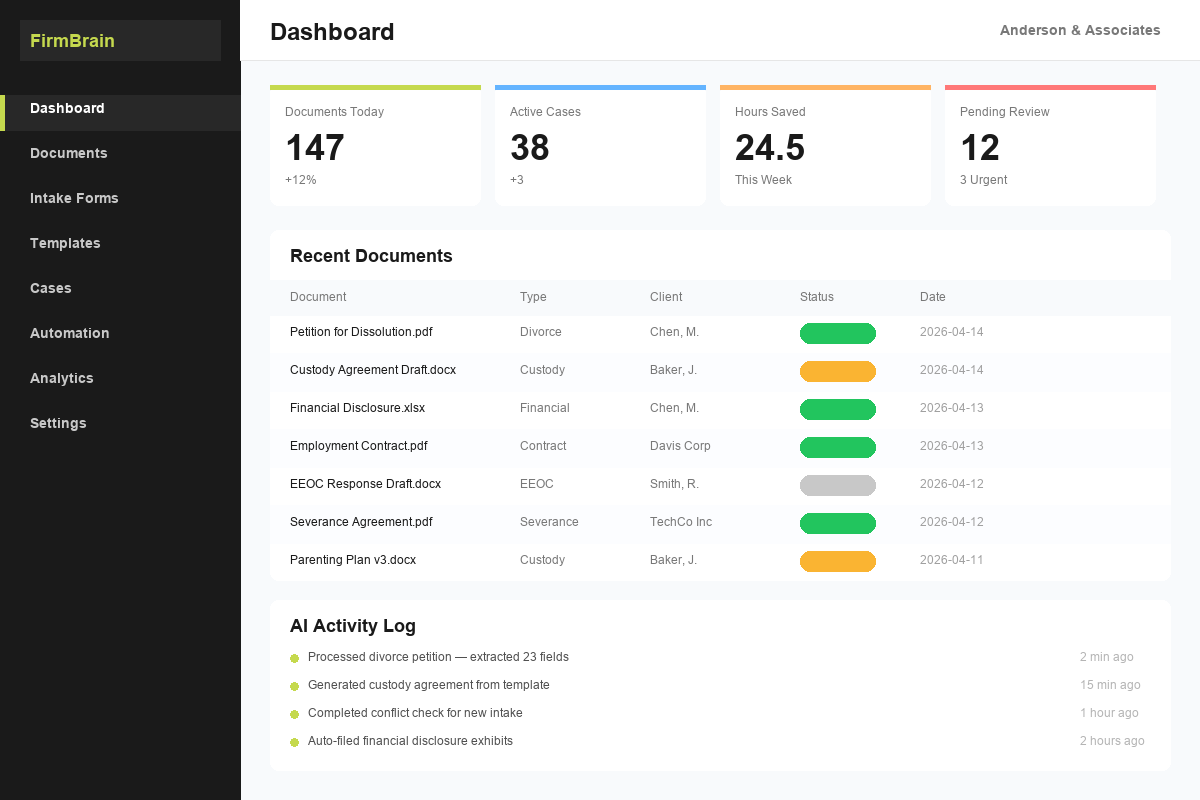This screenshot has height=800, width=1200.
Task: Click the Anderson & Associates account name
Action: 1080,30
